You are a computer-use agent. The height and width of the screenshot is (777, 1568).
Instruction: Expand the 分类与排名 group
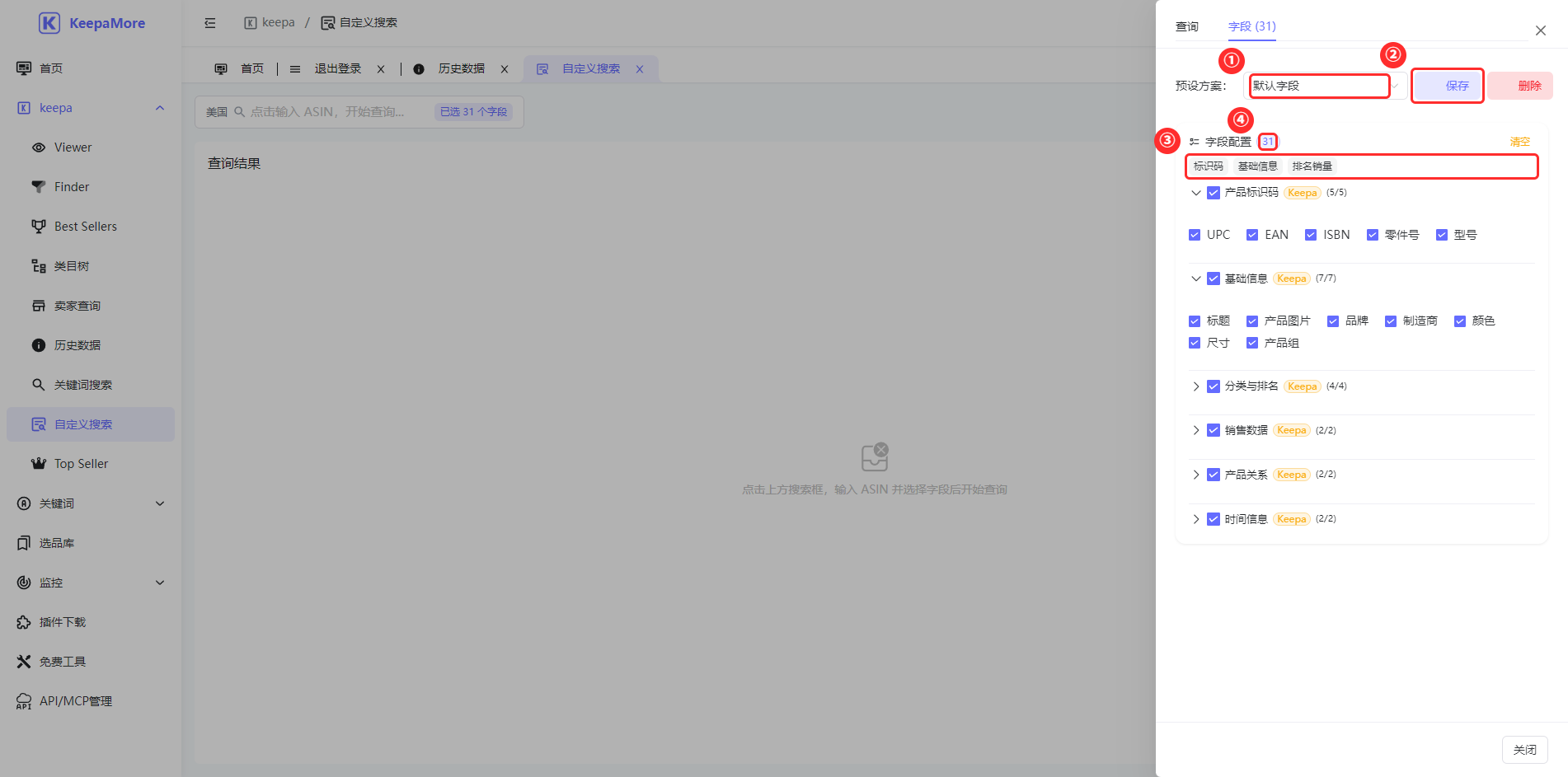1196,386
